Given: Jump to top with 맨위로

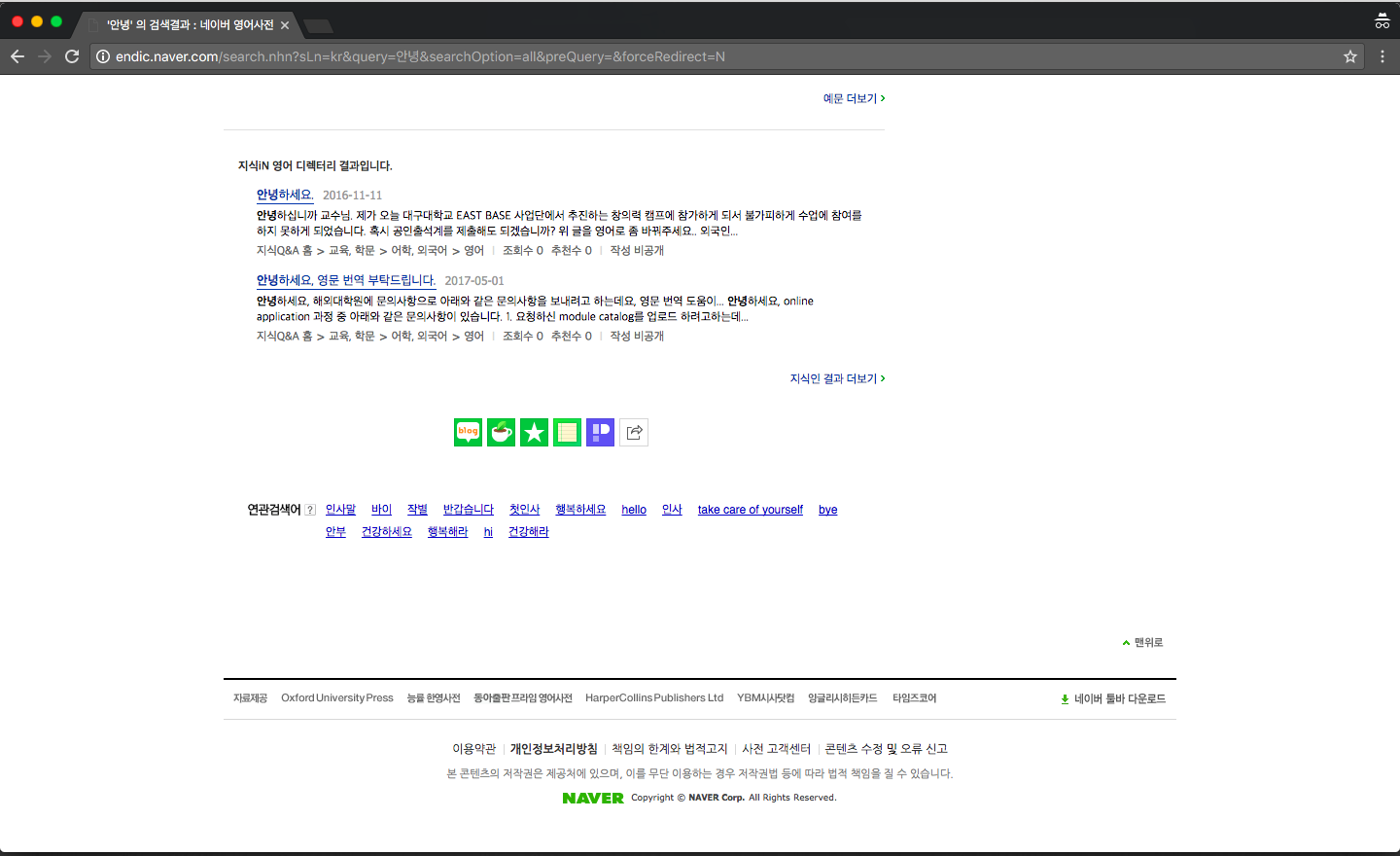Looking at the screenshot, I should tap(1142, 643).
